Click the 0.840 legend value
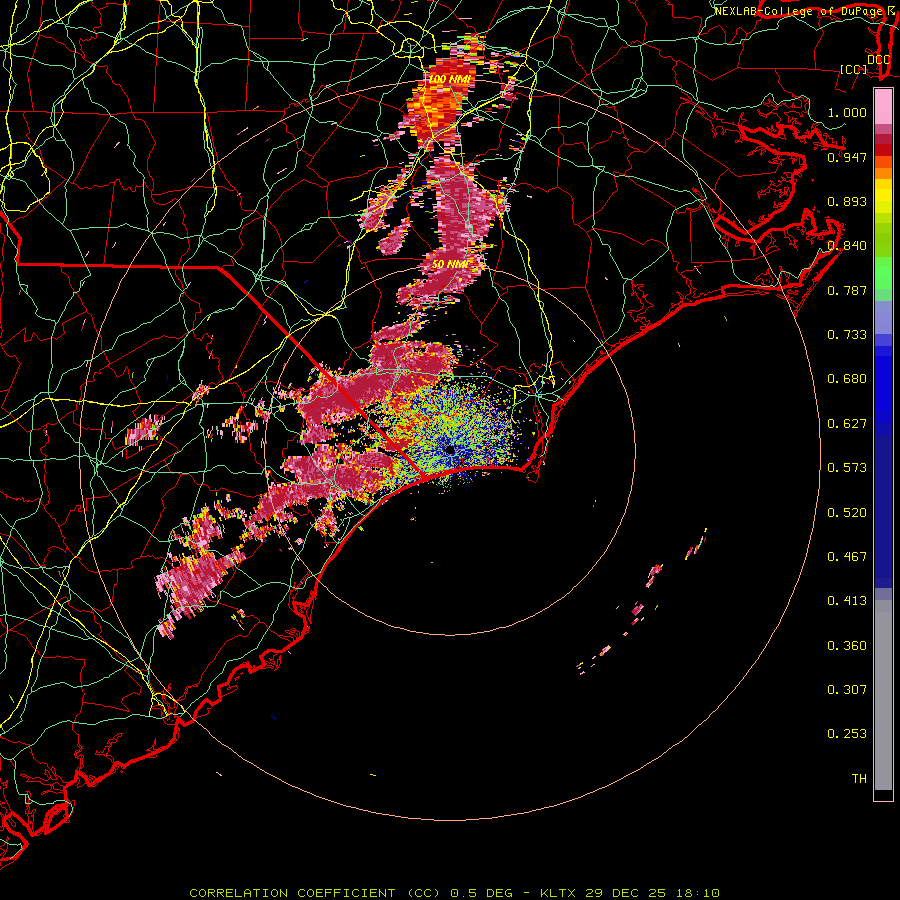 tap(847, 246)
